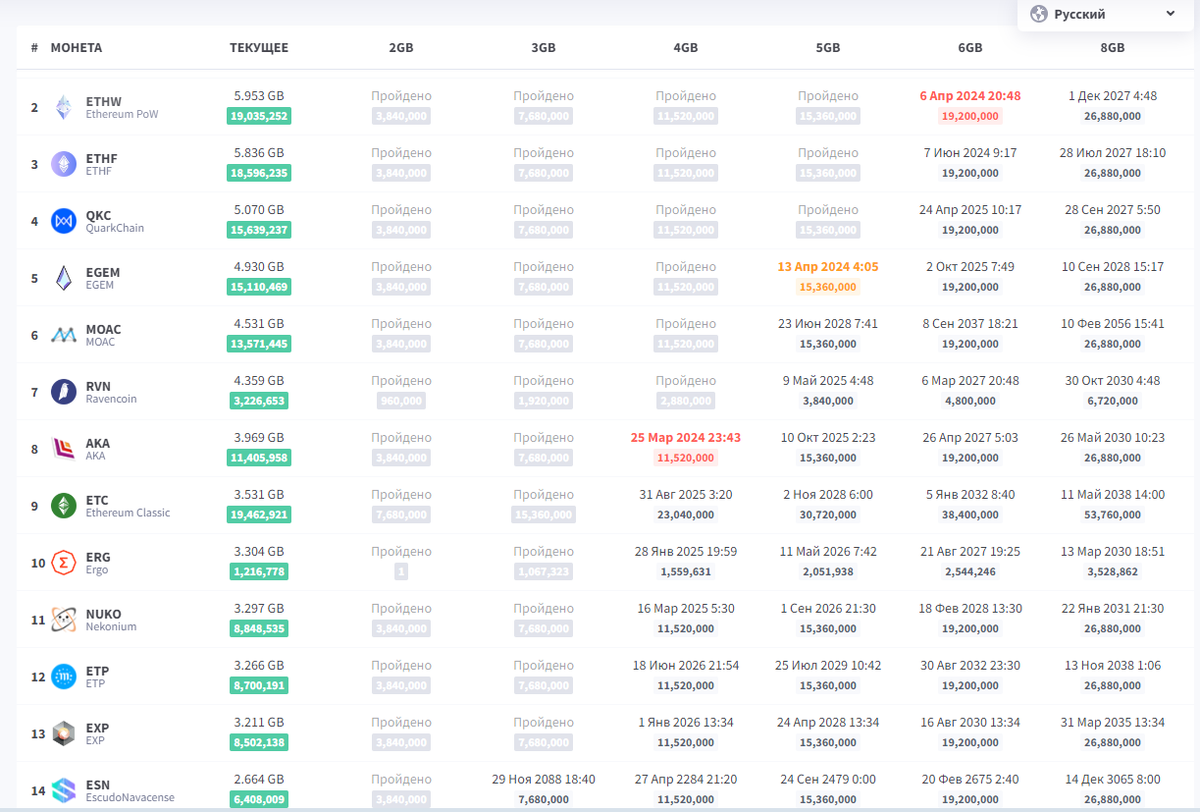Open the NUKO coin name link
Screen dimensions: 1200x812
click(103, 614)
